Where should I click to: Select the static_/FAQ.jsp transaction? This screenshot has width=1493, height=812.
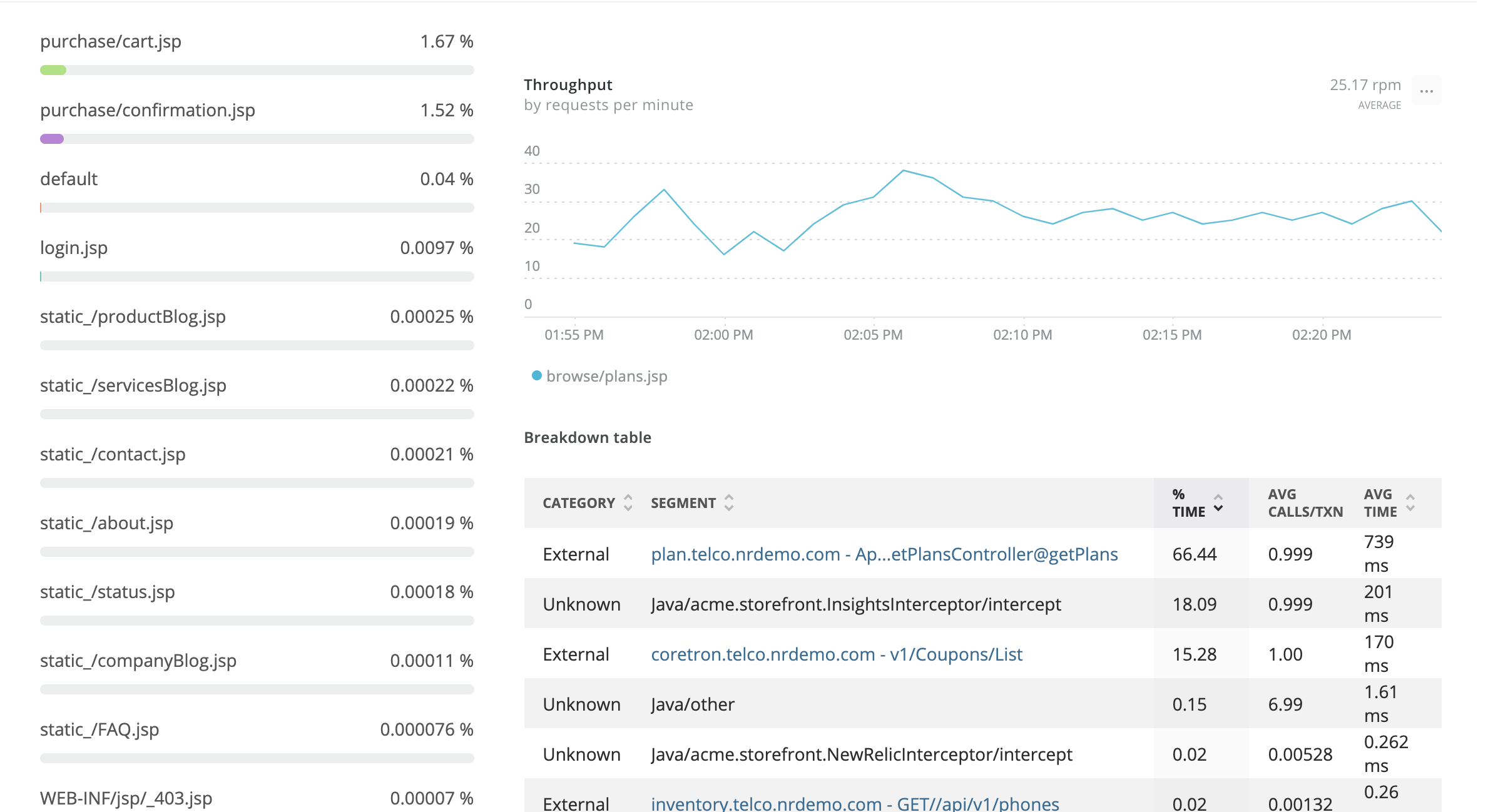99,729
